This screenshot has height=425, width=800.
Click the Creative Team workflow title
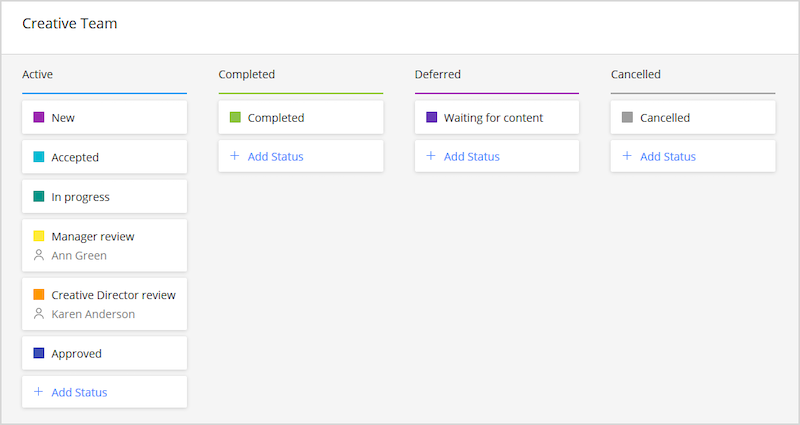tap(70, 23)
